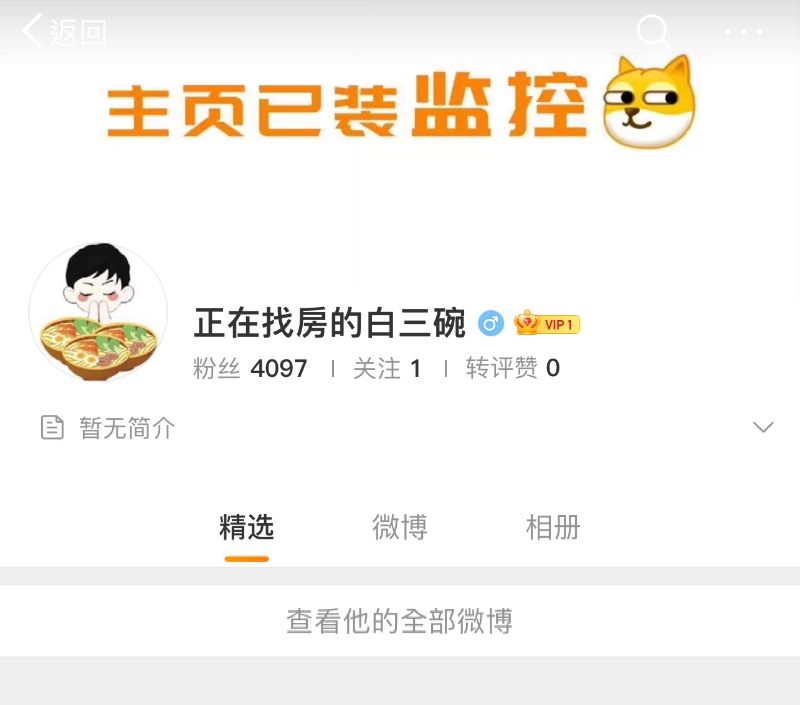The image size is (800, 705).
Task: Open the 关注 1 following list
Action: point(388,368)
